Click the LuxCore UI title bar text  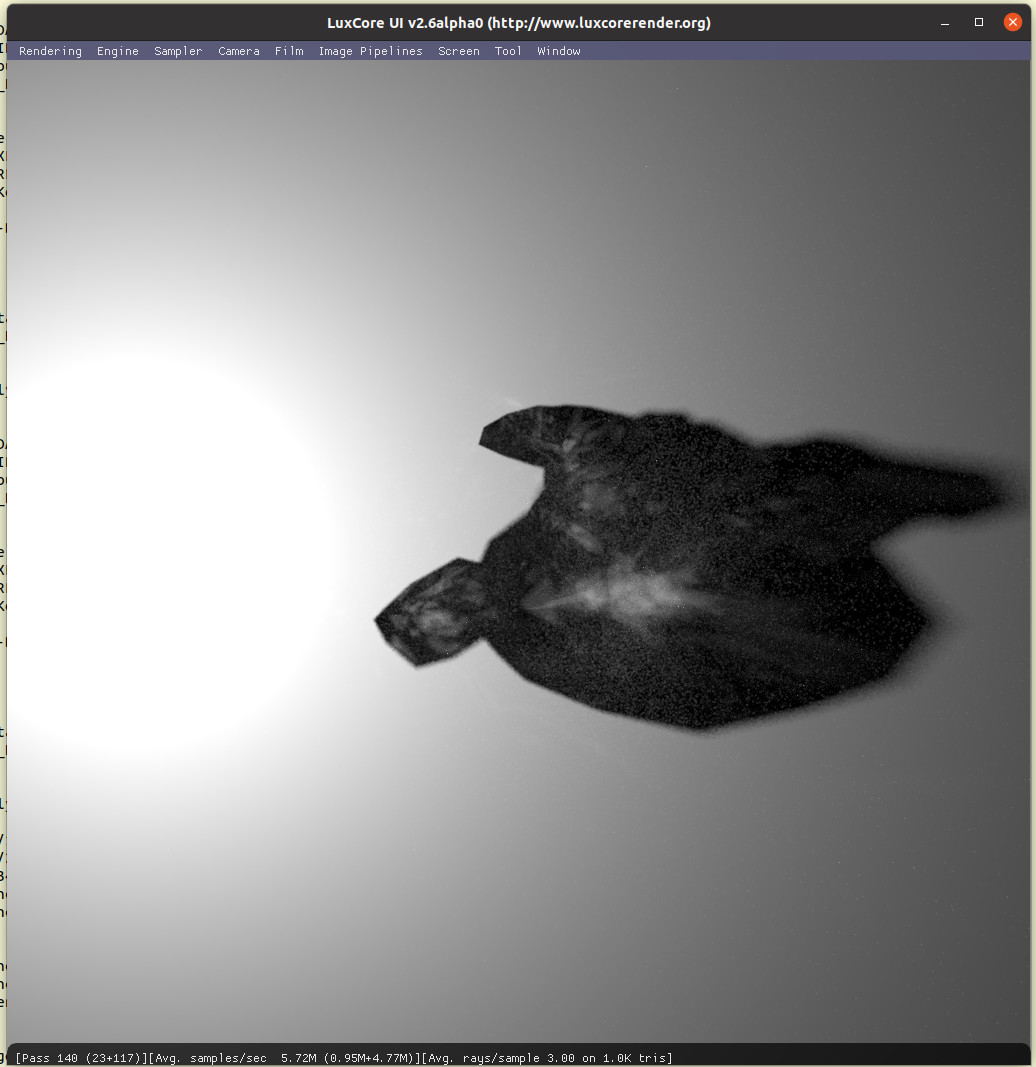tap(518, 23)
